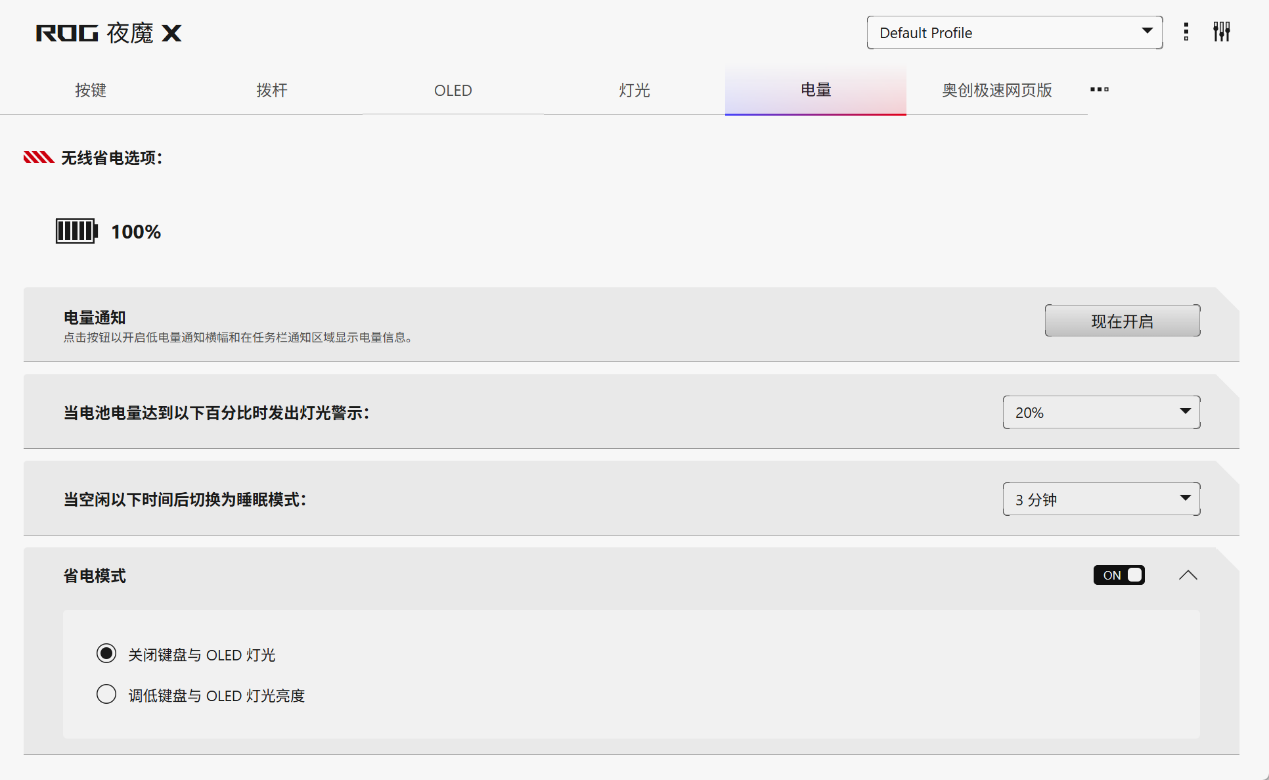Collapse the 省电模式 section with the chevron
1269x780 pixels.
(1187, 575)
